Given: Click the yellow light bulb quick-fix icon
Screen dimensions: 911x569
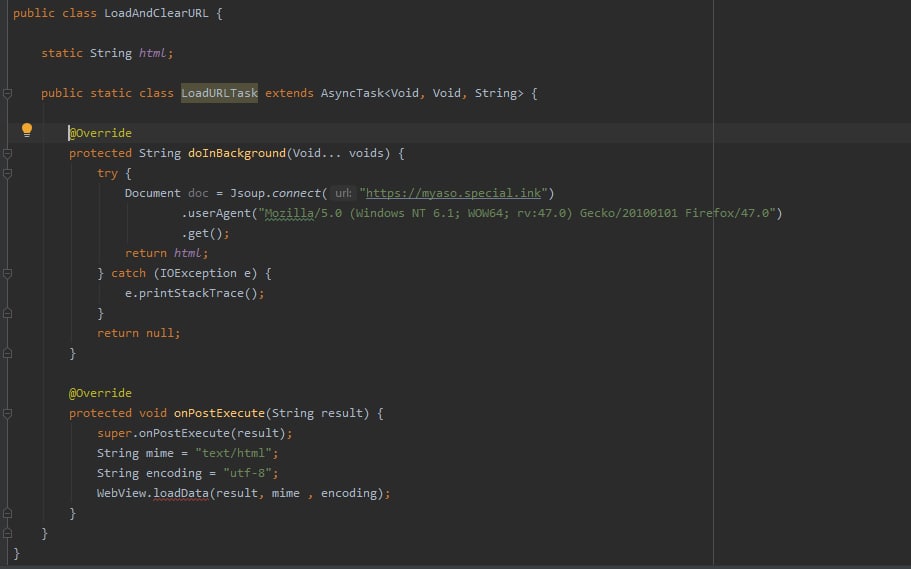Looking at the screenshot, I should [x=27, y=130].
